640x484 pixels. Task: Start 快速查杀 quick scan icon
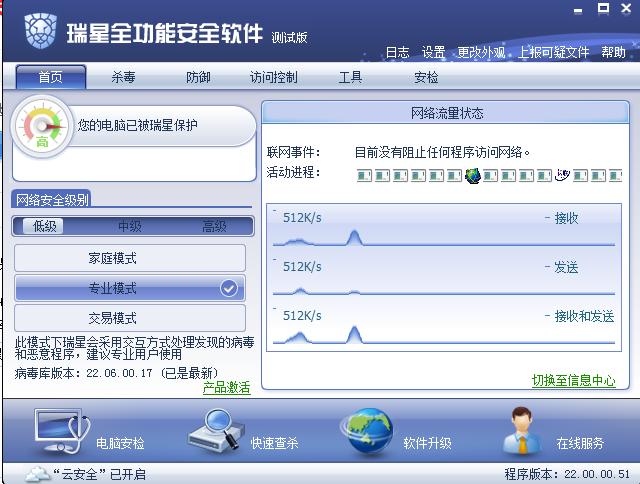216,431
